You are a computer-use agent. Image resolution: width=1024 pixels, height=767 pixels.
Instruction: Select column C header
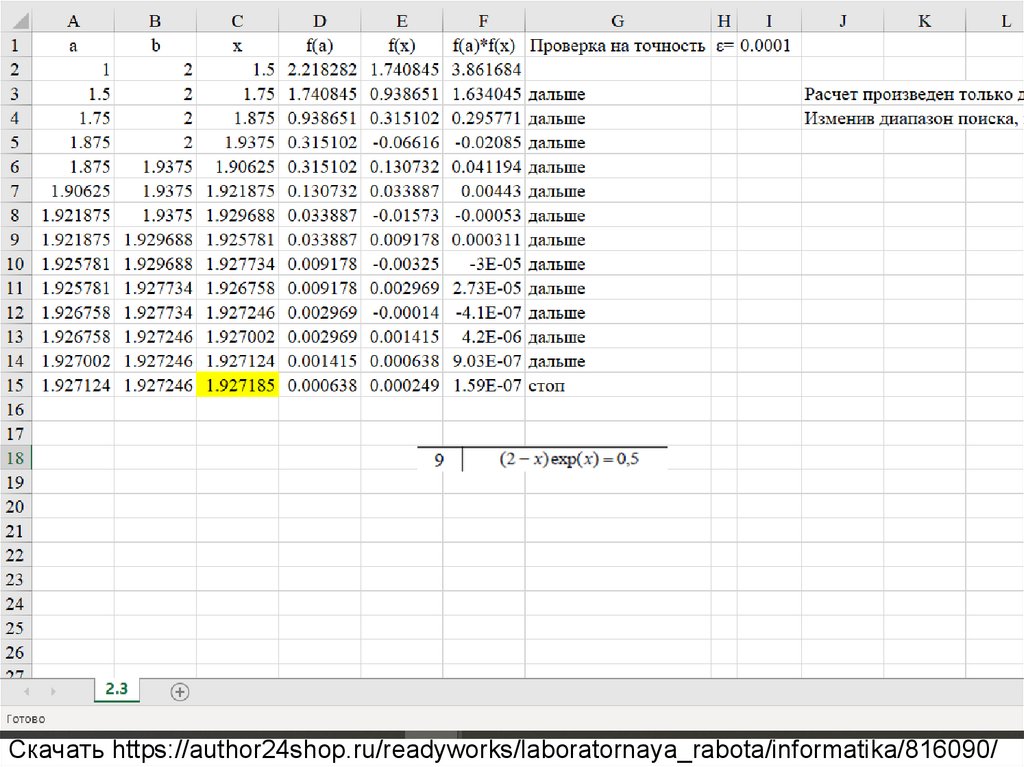click(x=237, y=21)
